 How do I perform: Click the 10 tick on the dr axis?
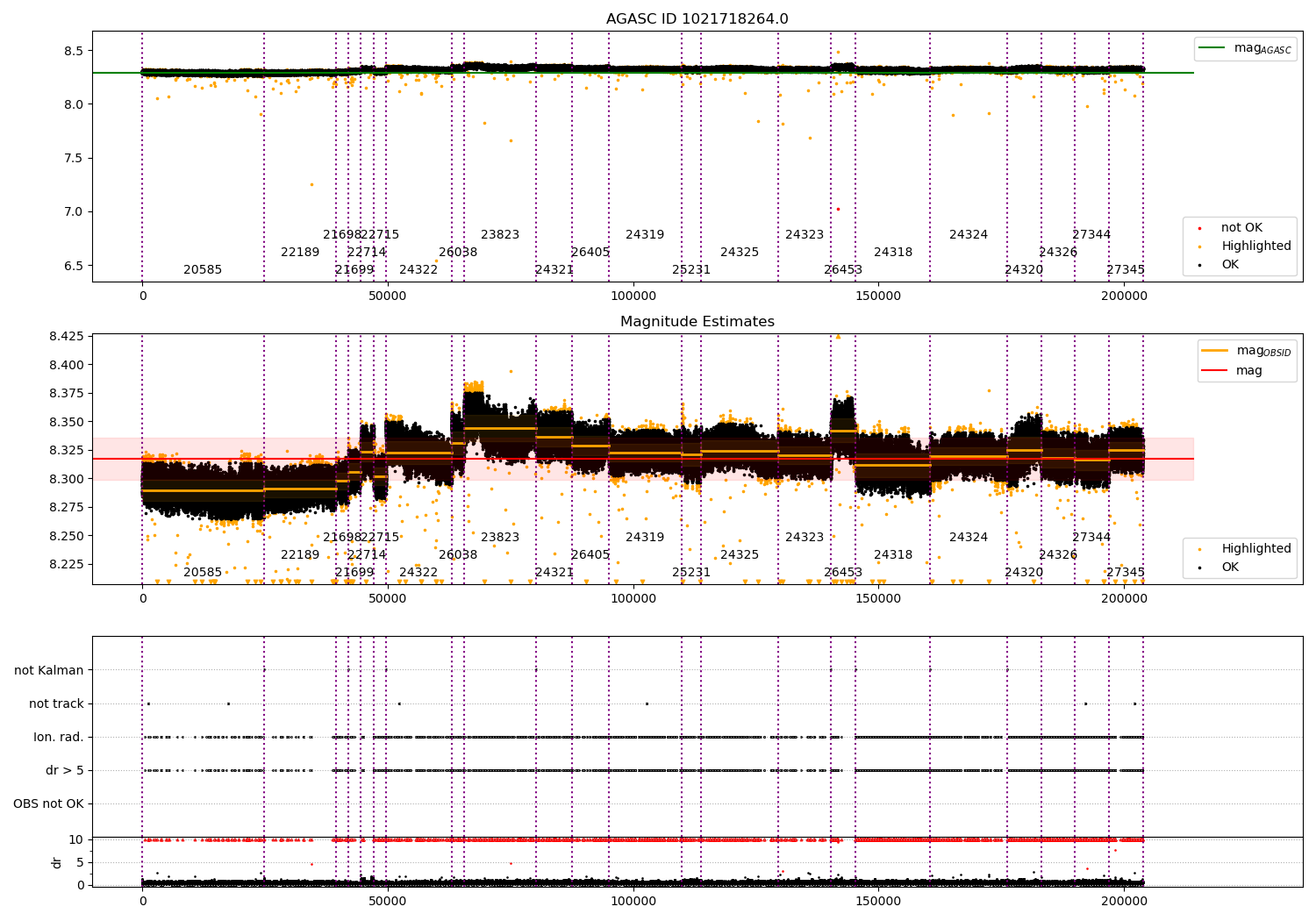(x=76, y=840)
